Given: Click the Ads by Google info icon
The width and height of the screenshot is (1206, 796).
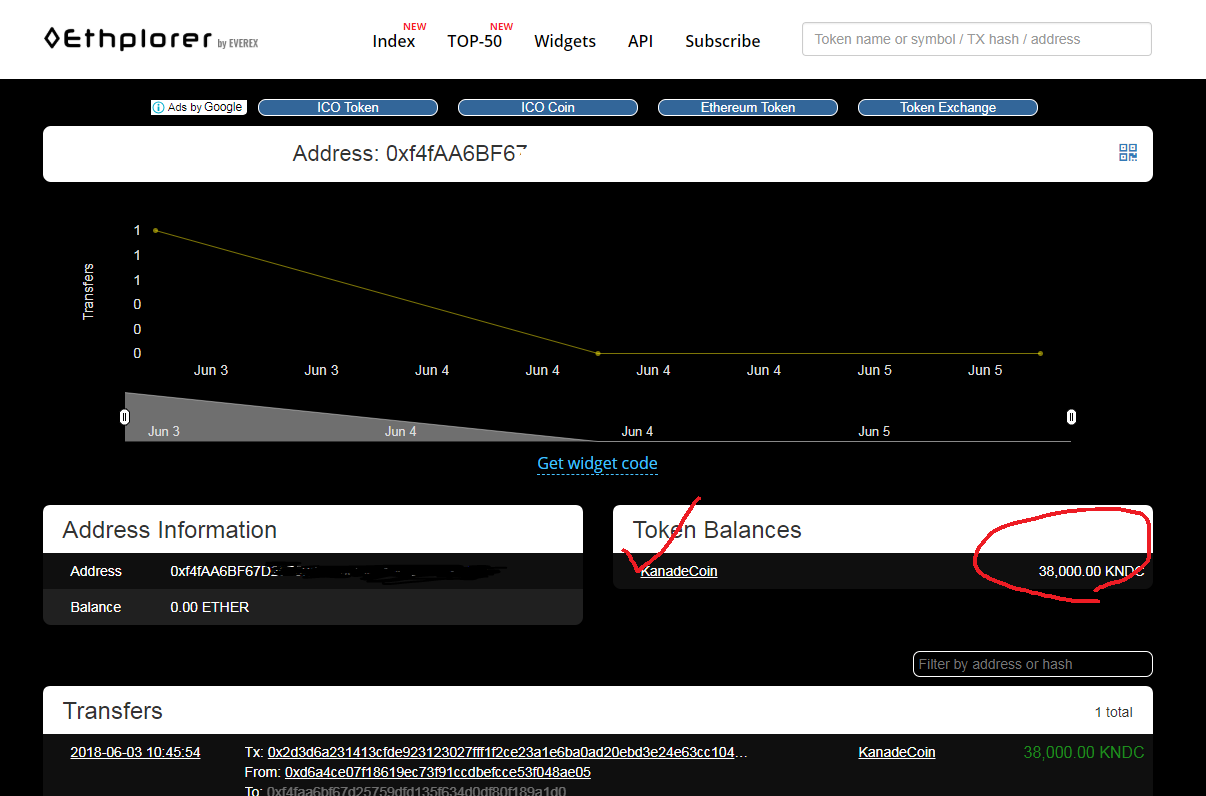Looking at the screenshot, I should pyautogui.click(x=159, y=107).
